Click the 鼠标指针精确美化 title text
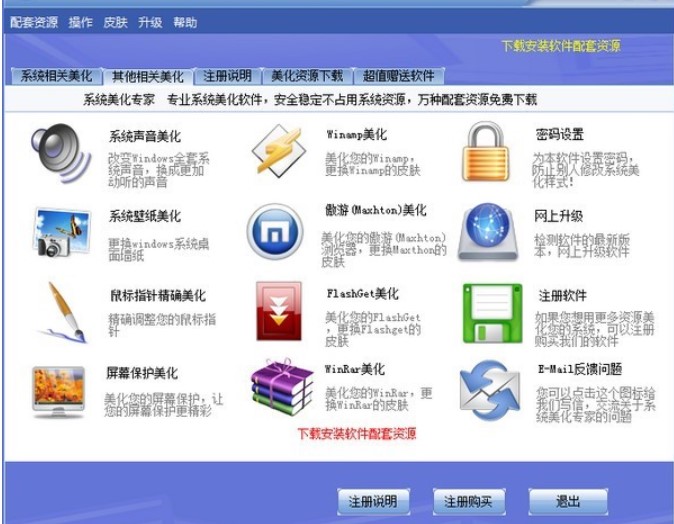This screenshot has width=674, height=524. (158, 295)
